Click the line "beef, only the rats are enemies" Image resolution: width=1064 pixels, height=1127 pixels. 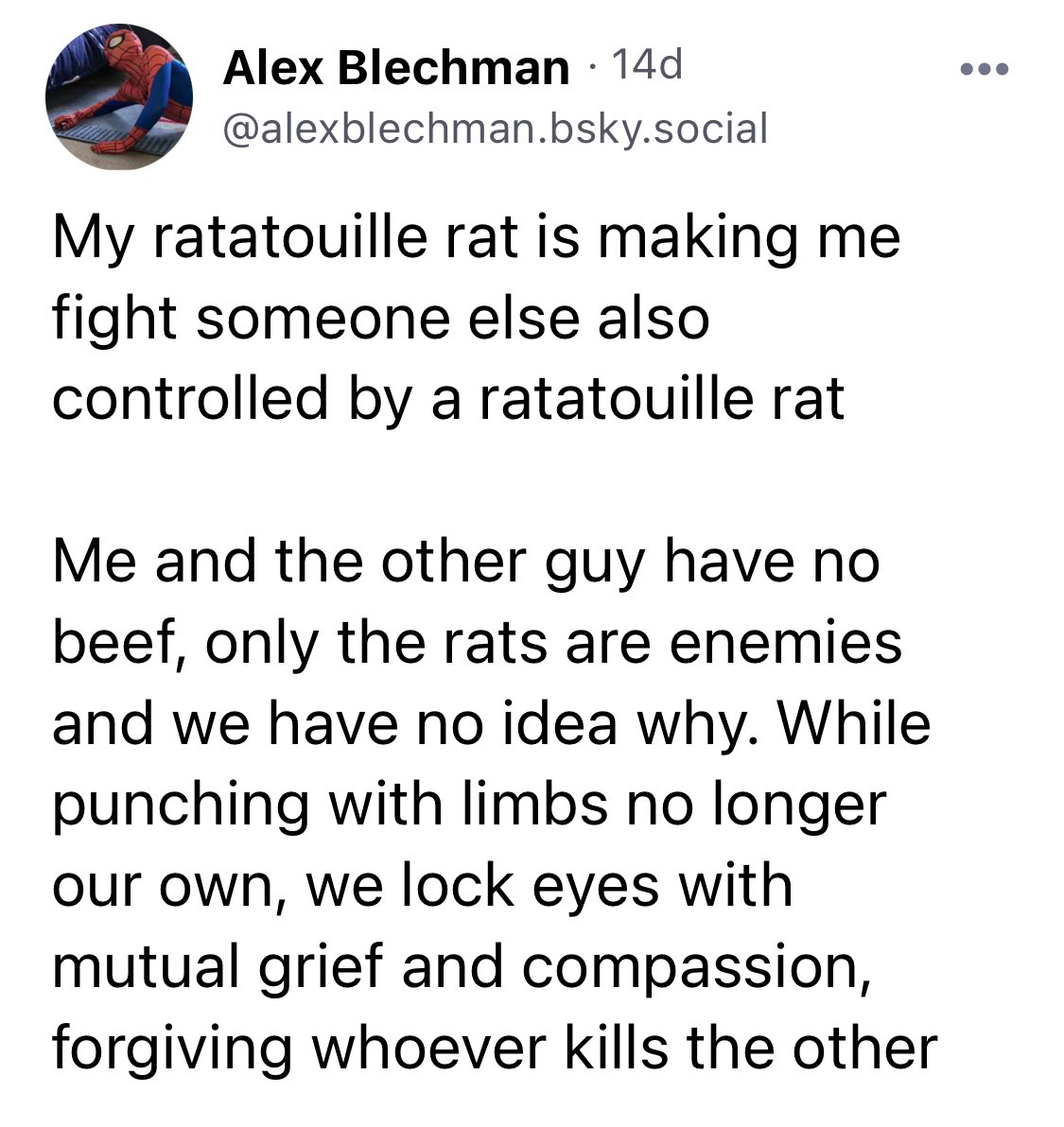point(477,642)
